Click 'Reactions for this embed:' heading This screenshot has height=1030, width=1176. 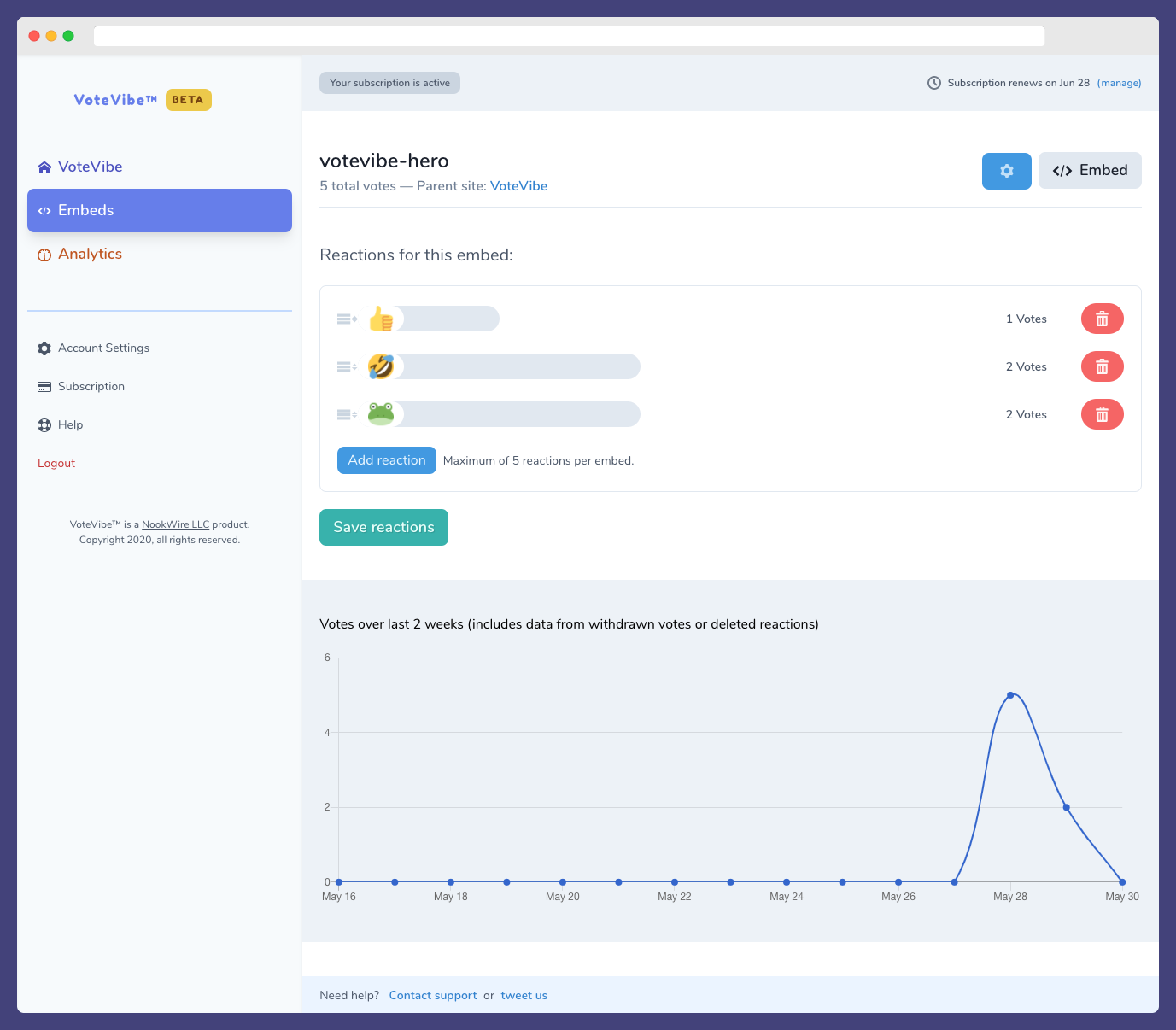tap(416, 255)
